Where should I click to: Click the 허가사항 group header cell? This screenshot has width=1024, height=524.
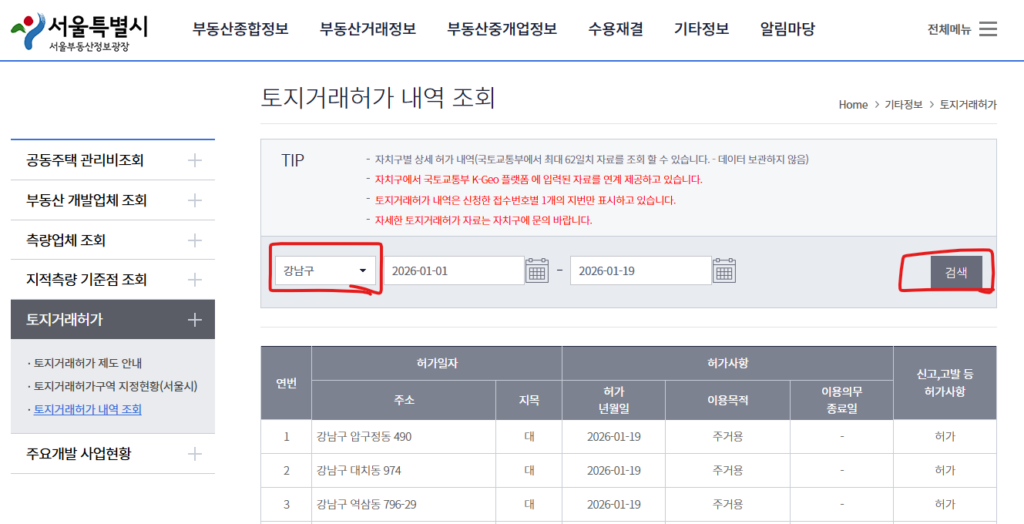pos(728,363)
